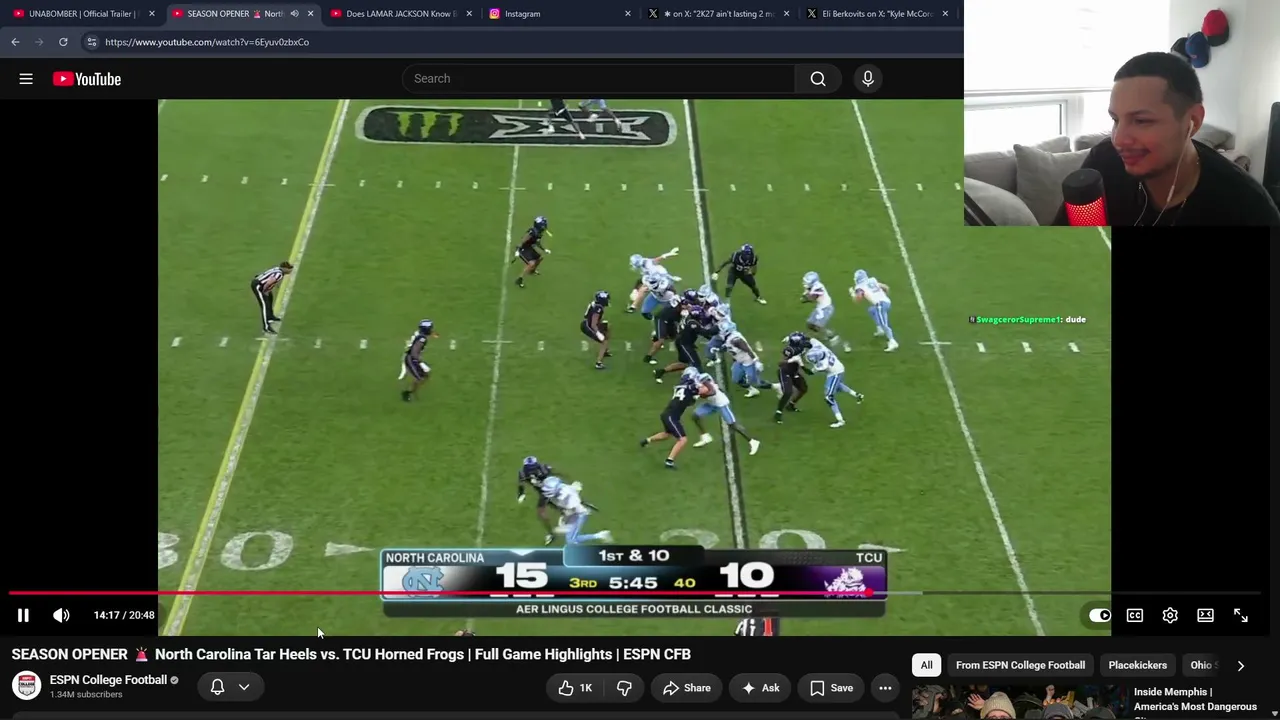Close the SEASON OPENER tab
Image resolution: width=1280 pixels, height=720 pixels.
[310, 14]
